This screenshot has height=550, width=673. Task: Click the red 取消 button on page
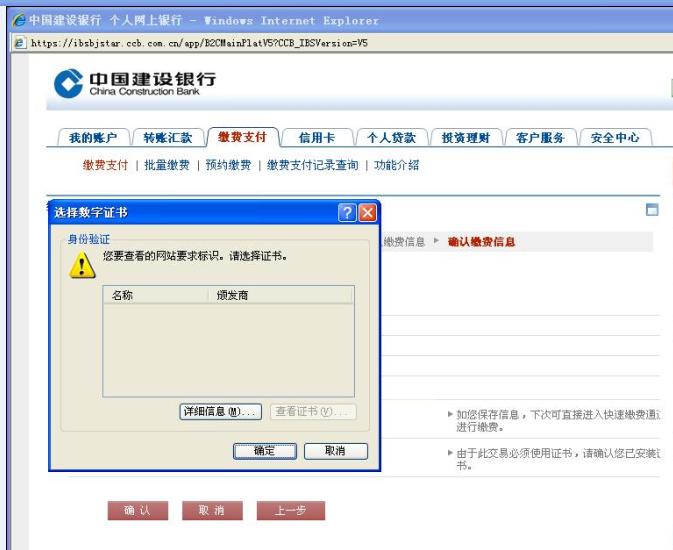[212, 510]
